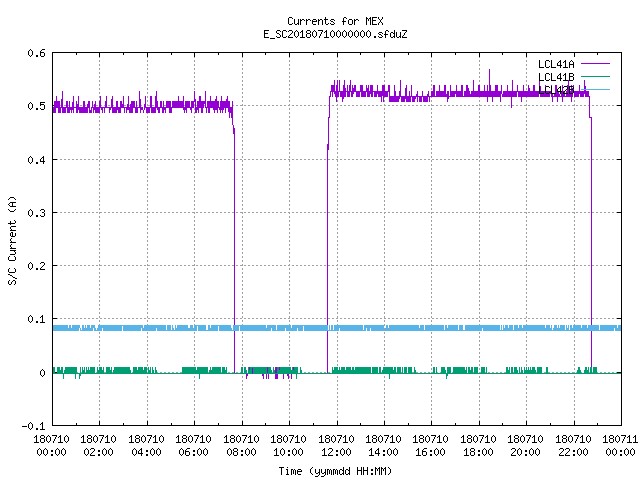Select the subtitle "E_SC20180710000000.sfduZ"
The height and width of the screenshot is (480, 640).
[x=335, y=34]
